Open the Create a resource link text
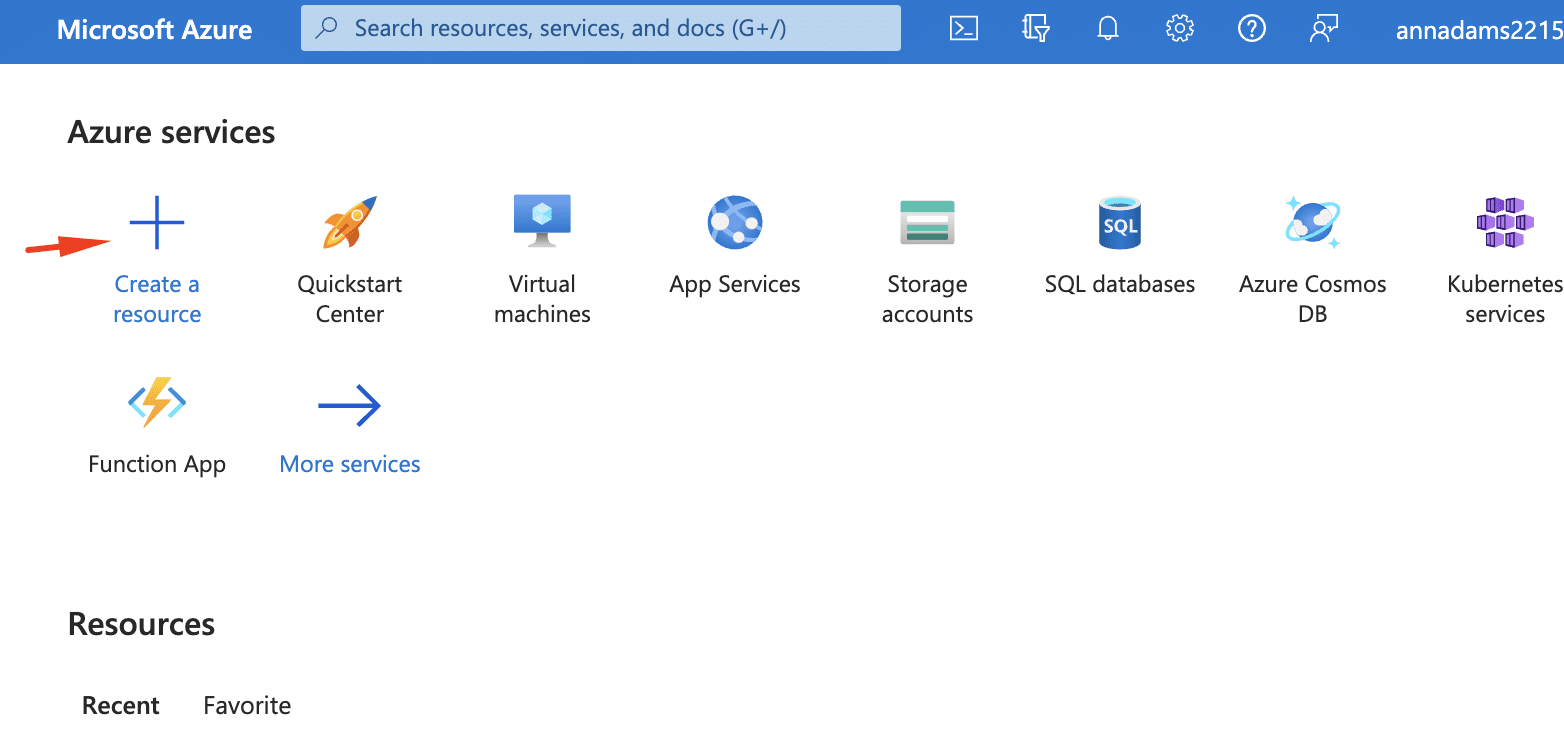The image size is (1564, 732). click(157, 299)
